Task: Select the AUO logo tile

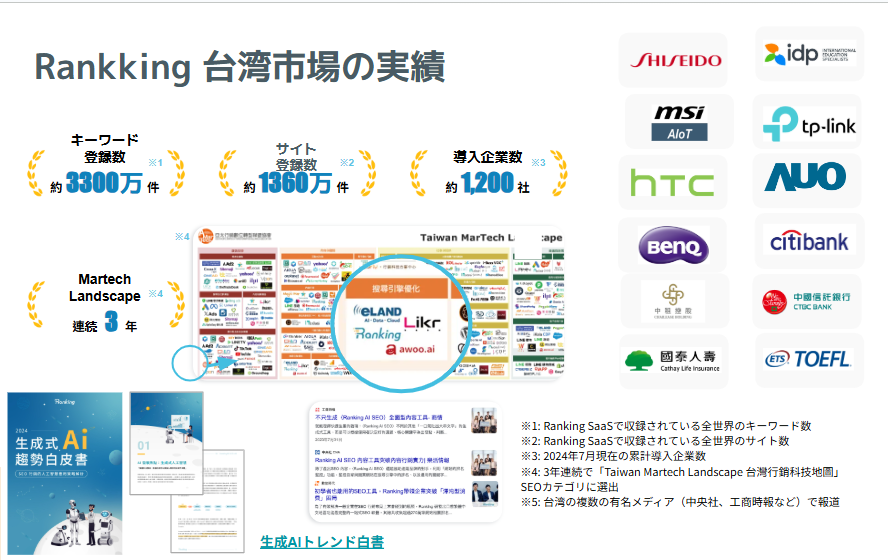Action: (x=805, y=178)
